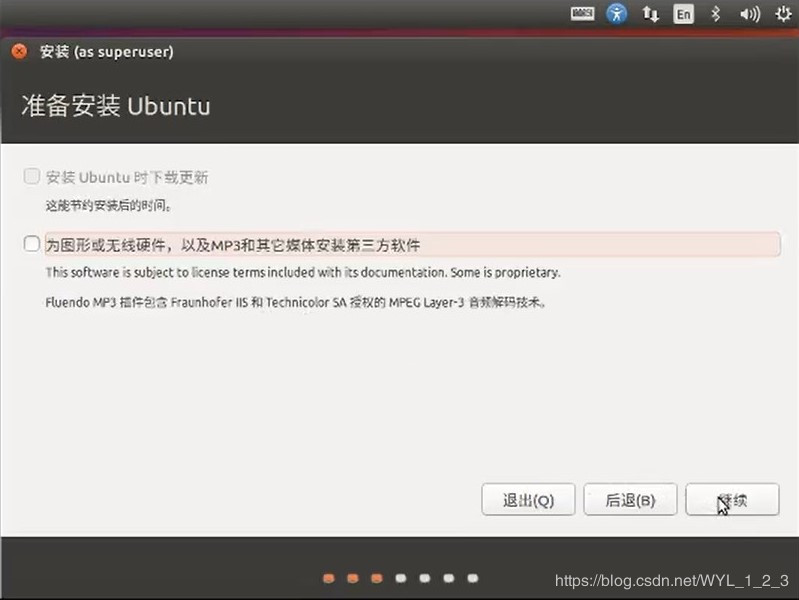The width and height of the screenshot is (799, 600).
Task: Click the 为图形或无线硬件 third-party software label
Action: 412,245
